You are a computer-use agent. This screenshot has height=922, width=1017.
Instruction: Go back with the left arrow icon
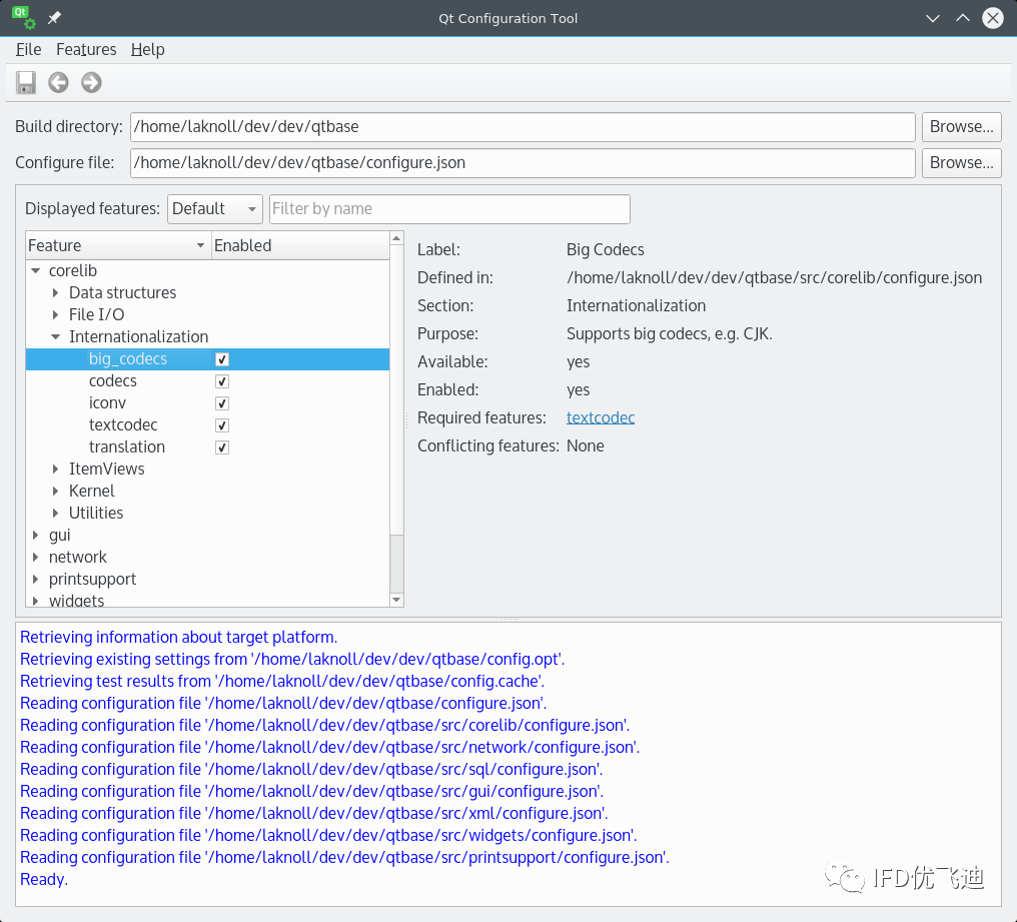pos(58,82)
